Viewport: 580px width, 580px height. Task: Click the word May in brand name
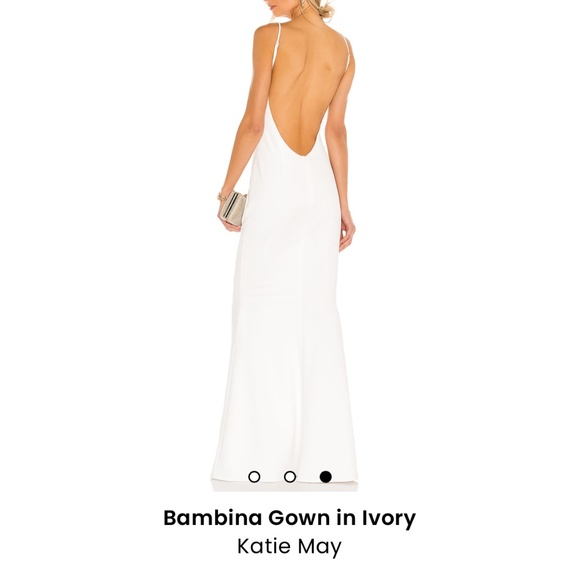coord(320,547)
